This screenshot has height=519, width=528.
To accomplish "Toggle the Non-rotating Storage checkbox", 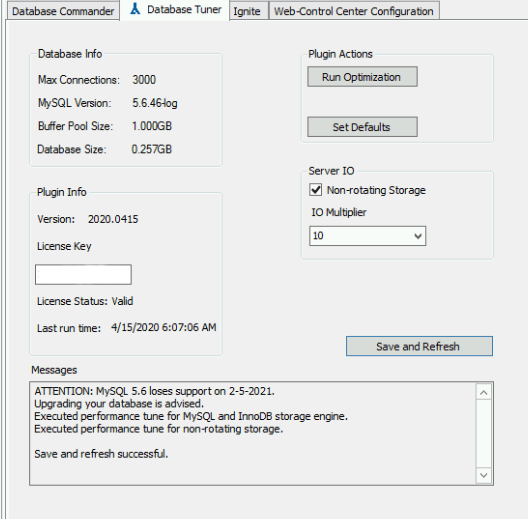I will click(x=316, y=190).
